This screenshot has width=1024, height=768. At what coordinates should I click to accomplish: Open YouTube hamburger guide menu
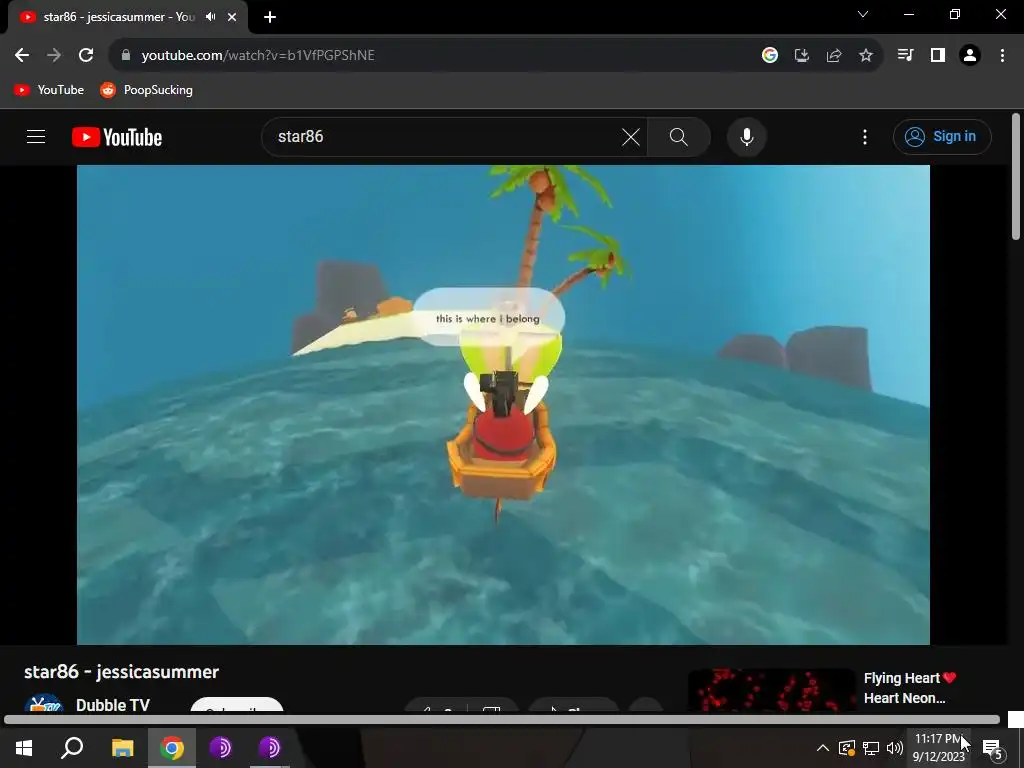click(x=36, y=136)
